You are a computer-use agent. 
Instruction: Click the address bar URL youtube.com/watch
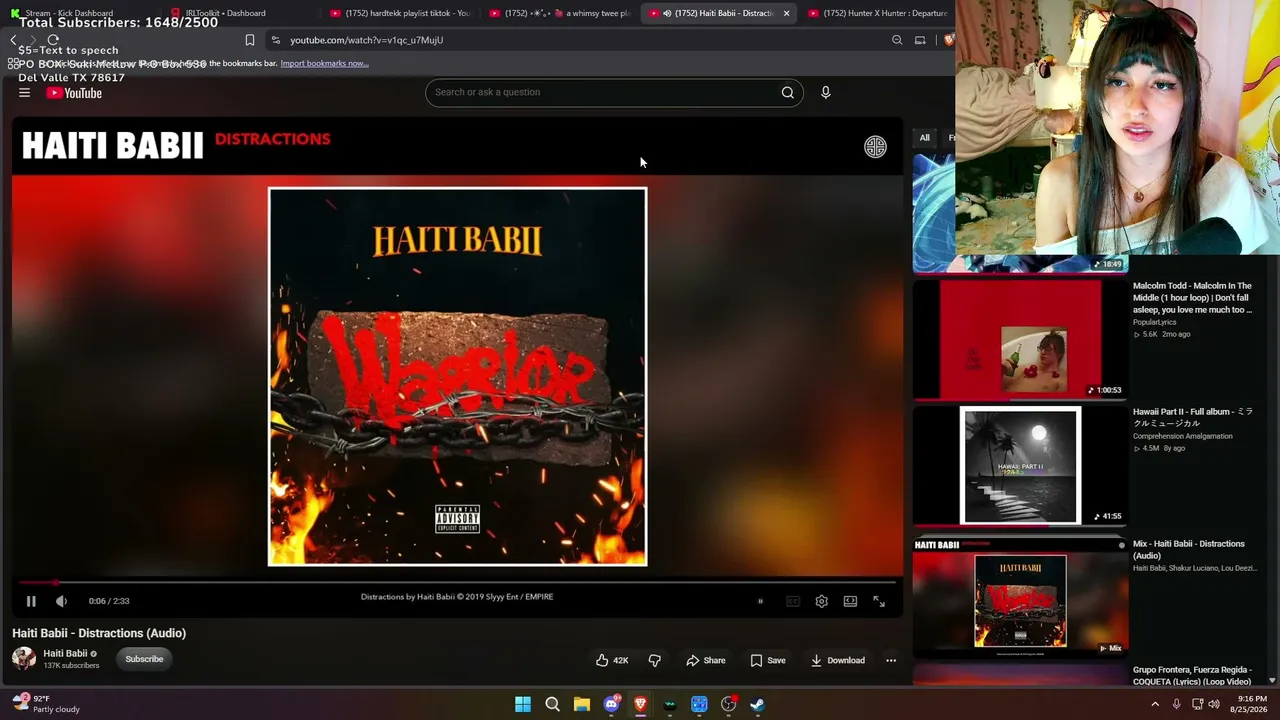tap(366, 40)
